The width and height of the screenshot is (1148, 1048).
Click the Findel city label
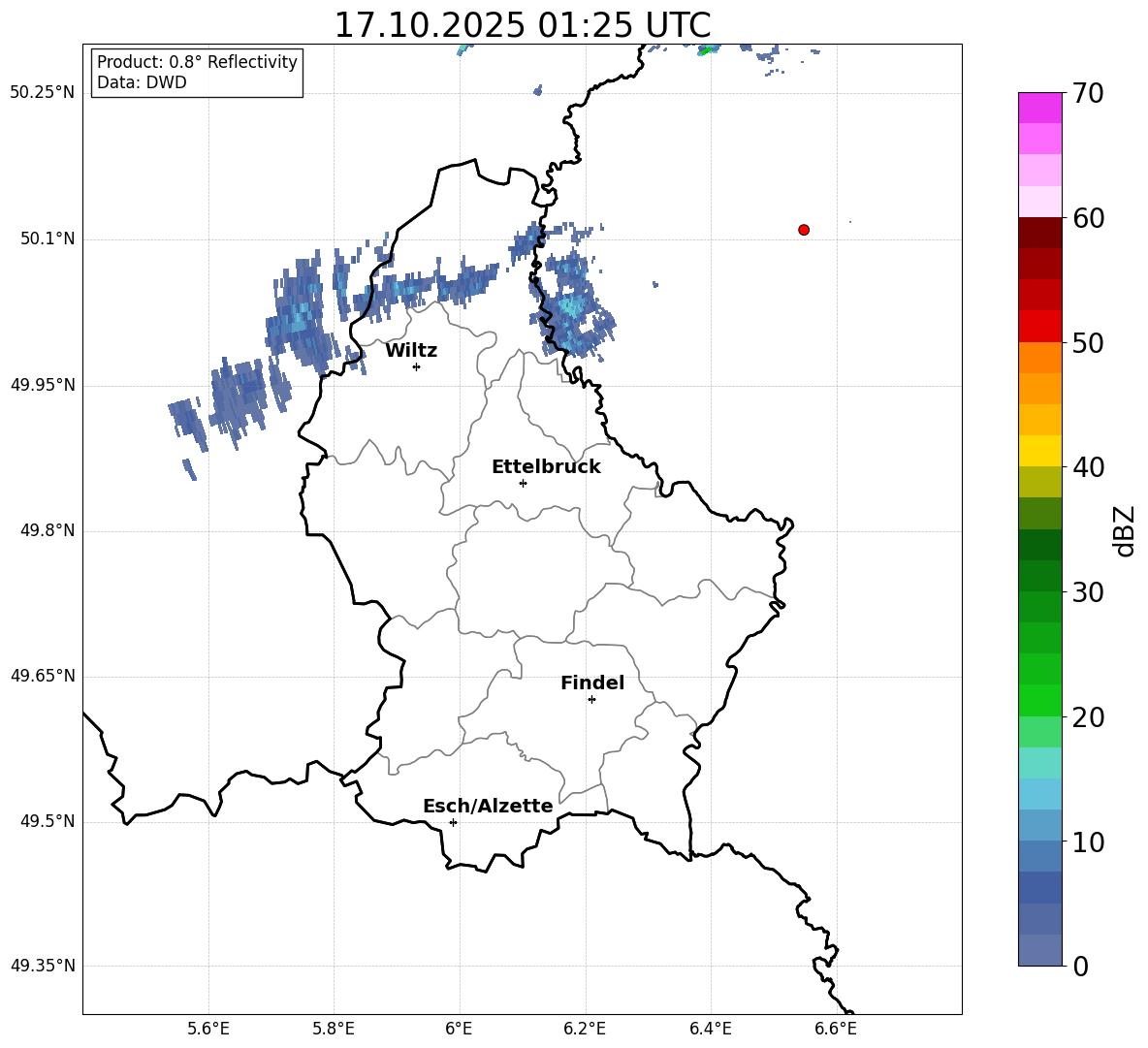[x=592, y=683]
